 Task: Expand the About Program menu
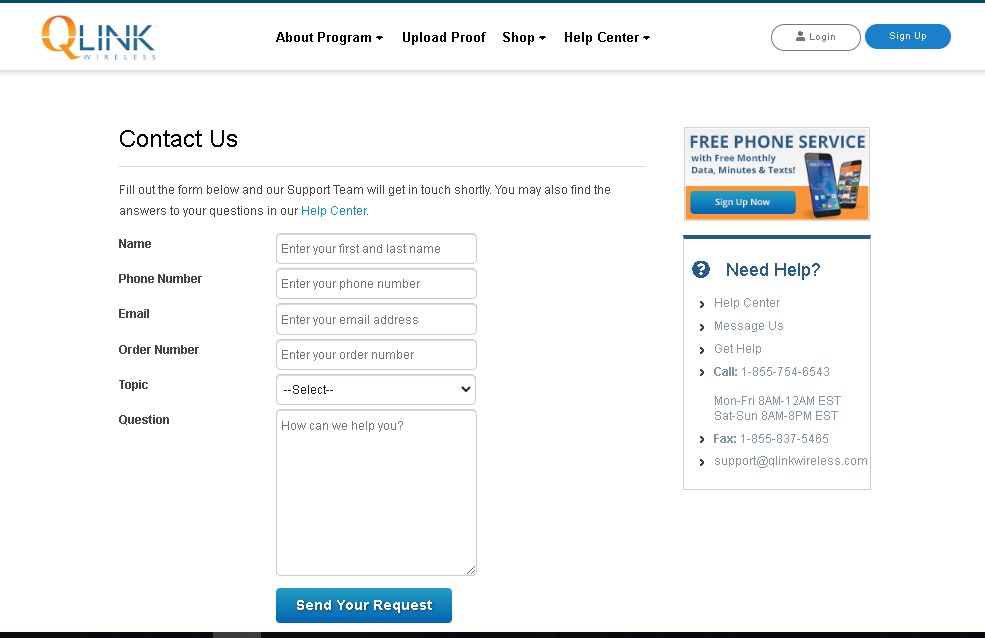click(x=329, y=37)
